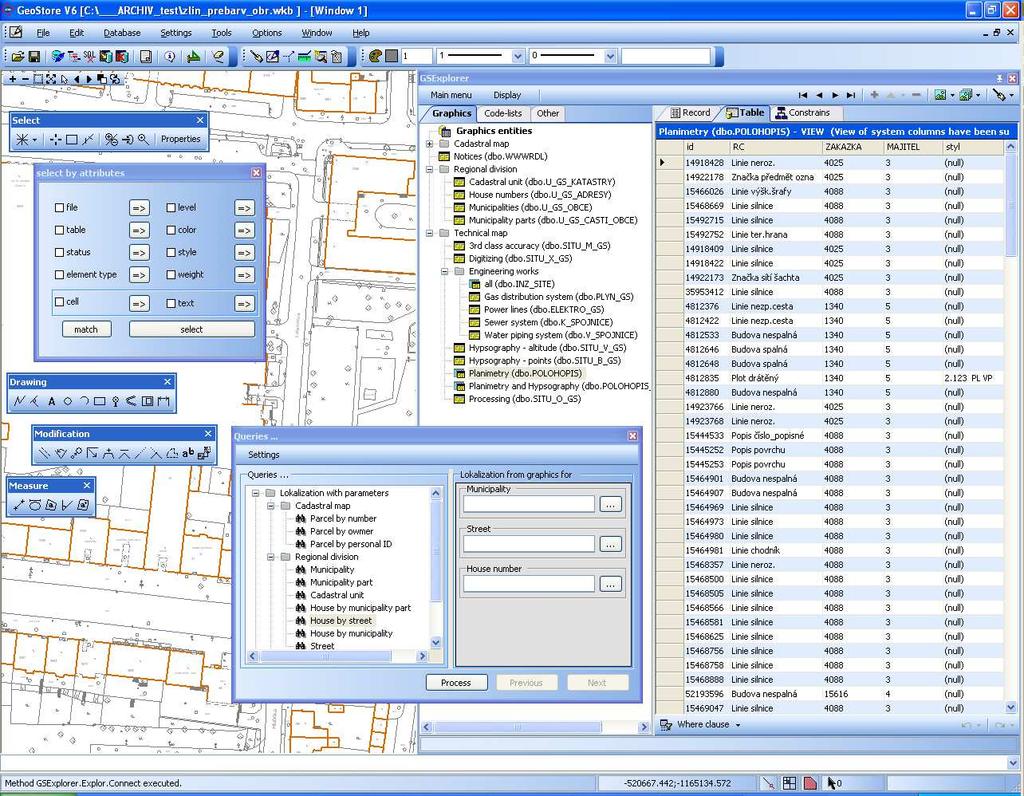Switch to the Record tab
This screenshot has height=796, width=1024.
690,113
